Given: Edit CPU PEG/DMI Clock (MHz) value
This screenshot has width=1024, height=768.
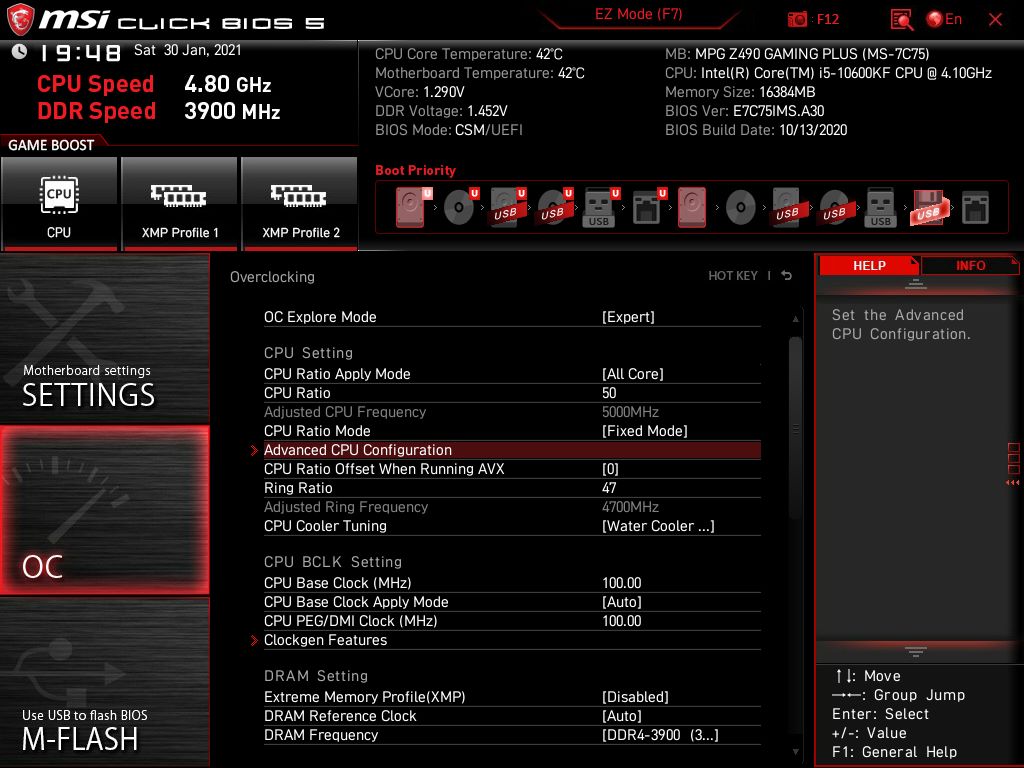Looking at the screenshot, I should point(512,620).
